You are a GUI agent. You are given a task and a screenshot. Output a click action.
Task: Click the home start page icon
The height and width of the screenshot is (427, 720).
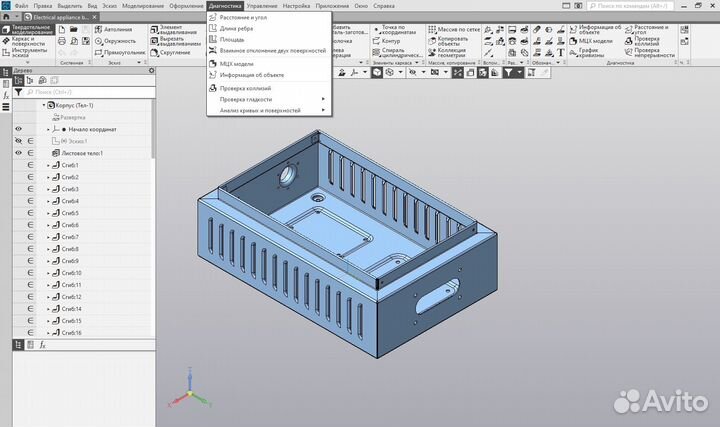pos(6,17)
